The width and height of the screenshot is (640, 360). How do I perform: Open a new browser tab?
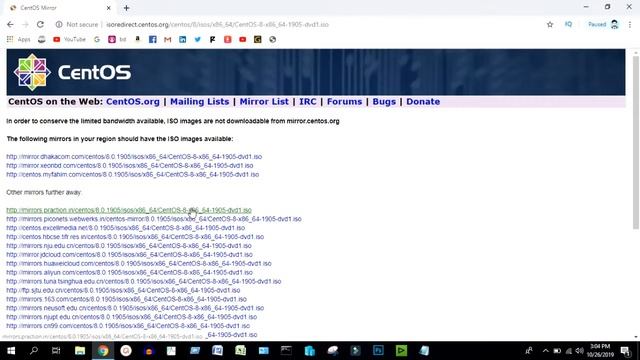(127, 8)
